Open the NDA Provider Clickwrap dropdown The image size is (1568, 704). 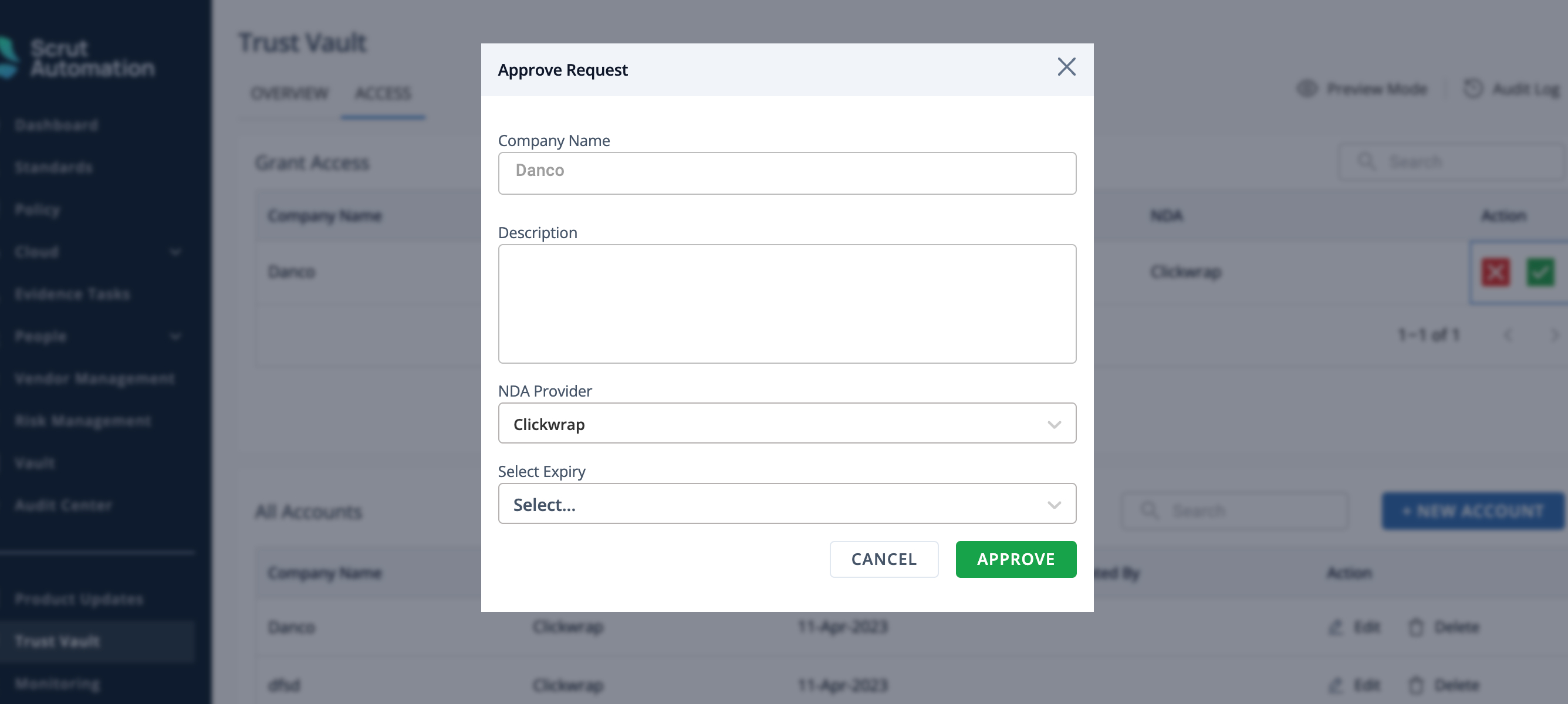787,424
